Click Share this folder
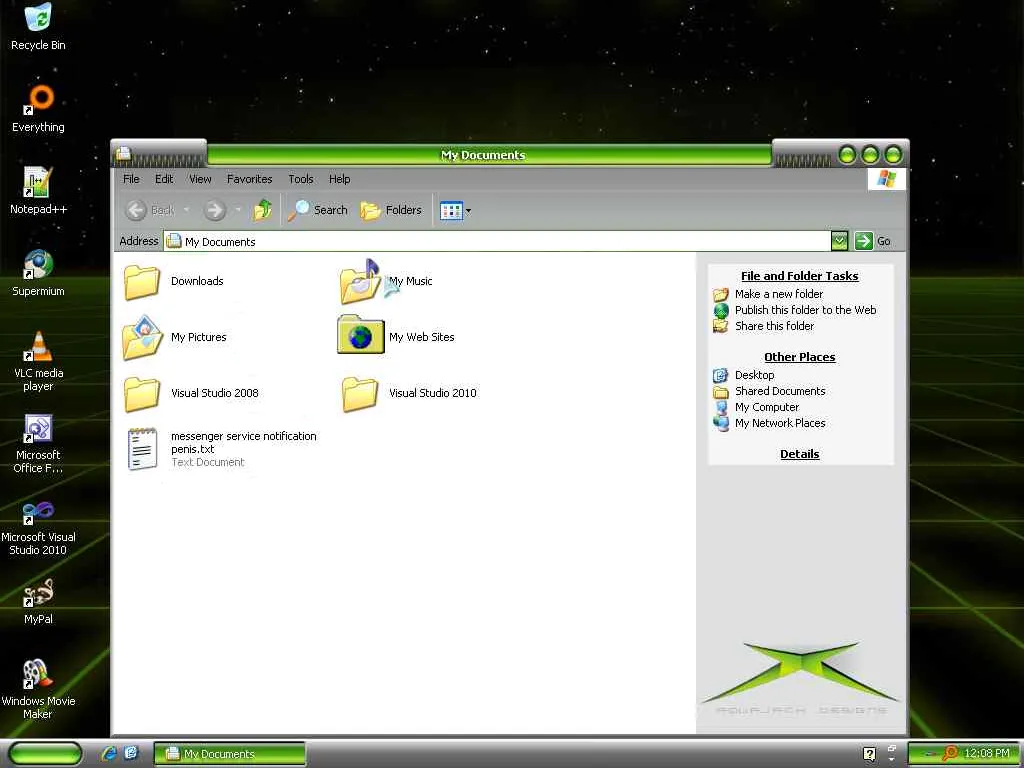Viewport: 1024px width, 768px height. [763, 326]
